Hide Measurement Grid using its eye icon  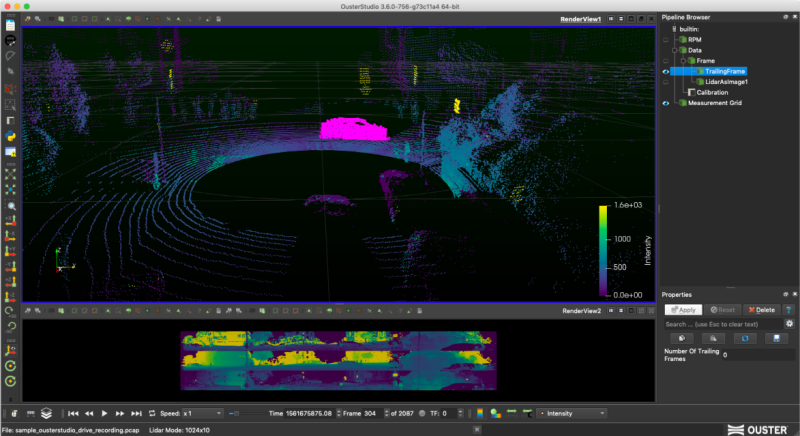click(665, 103)
